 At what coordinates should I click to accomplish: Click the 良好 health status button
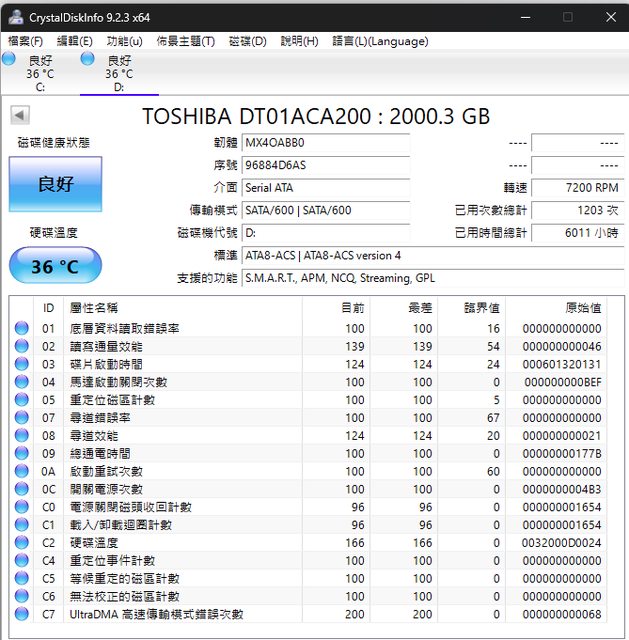click(x=56, y=184)
